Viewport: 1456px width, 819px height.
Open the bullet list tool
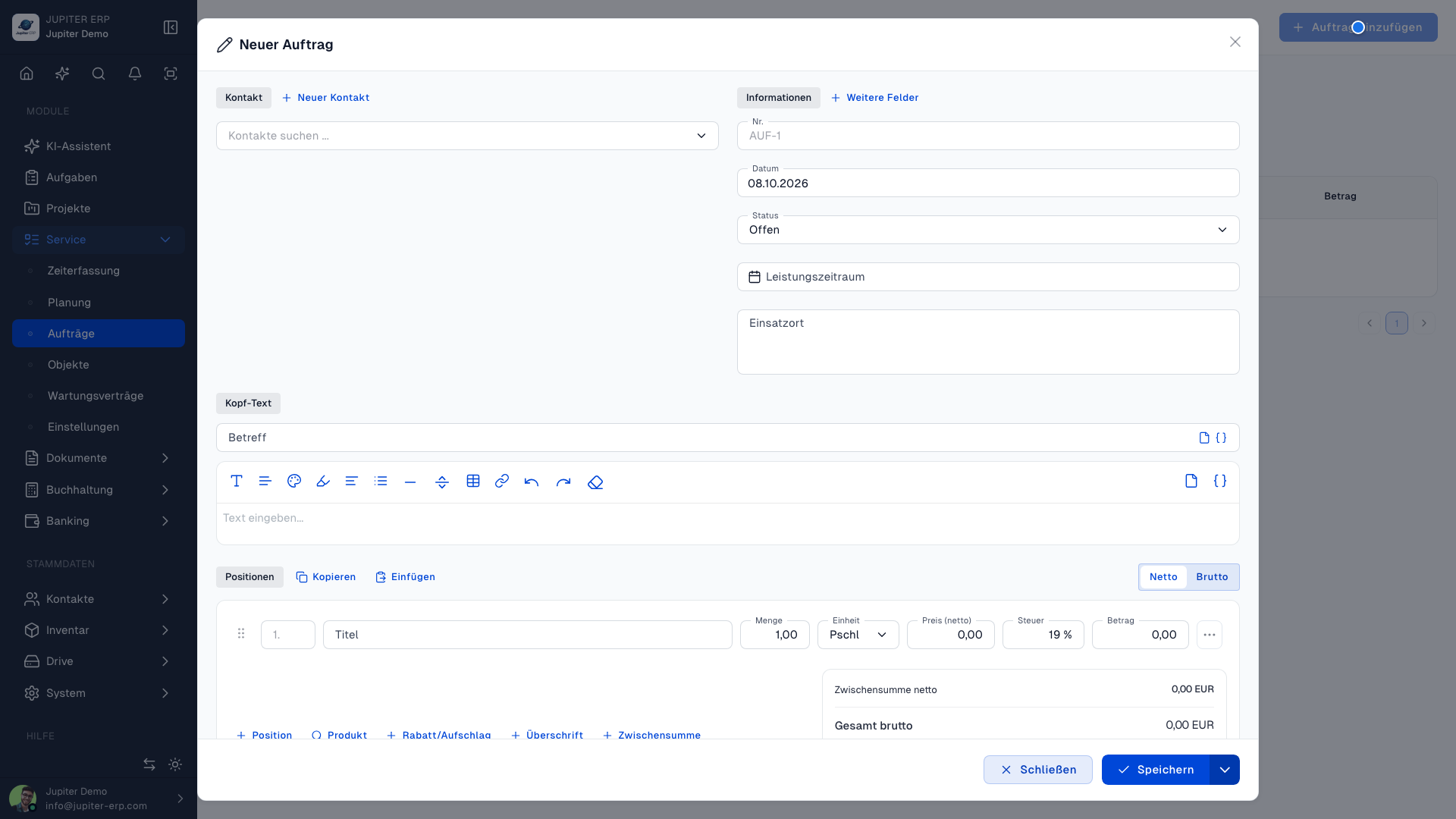[381, 482]
